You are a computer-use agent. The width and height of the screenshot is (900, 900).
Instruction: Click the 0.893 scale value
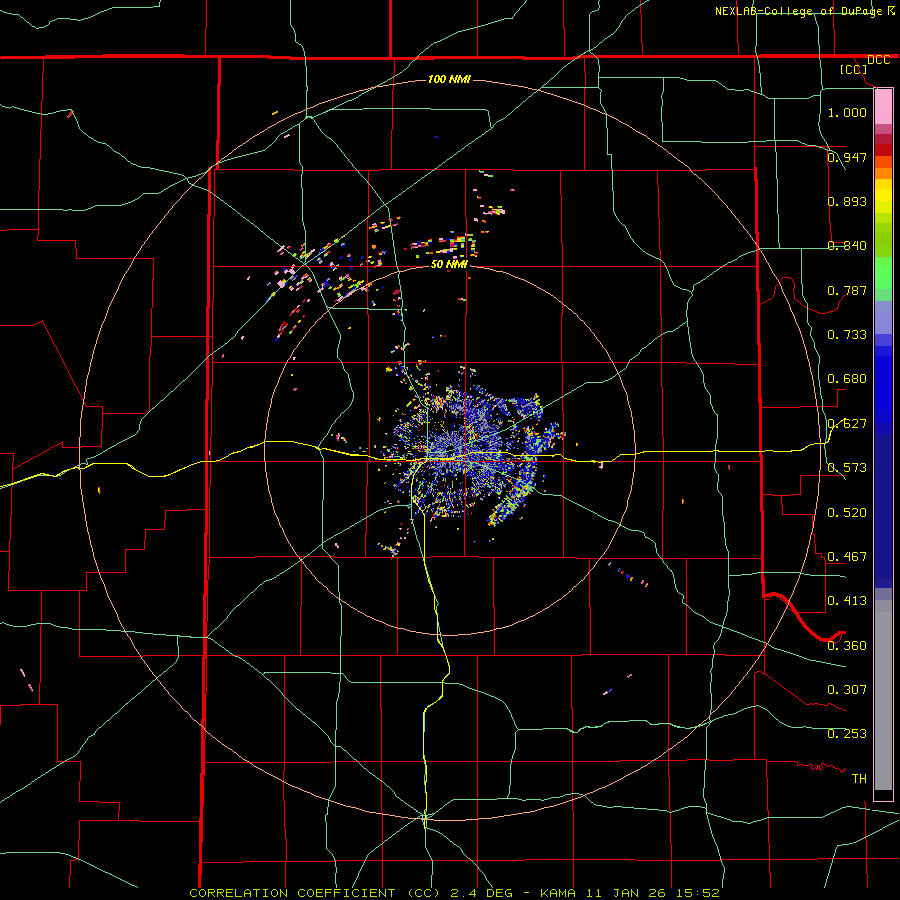tap(847, 201)
